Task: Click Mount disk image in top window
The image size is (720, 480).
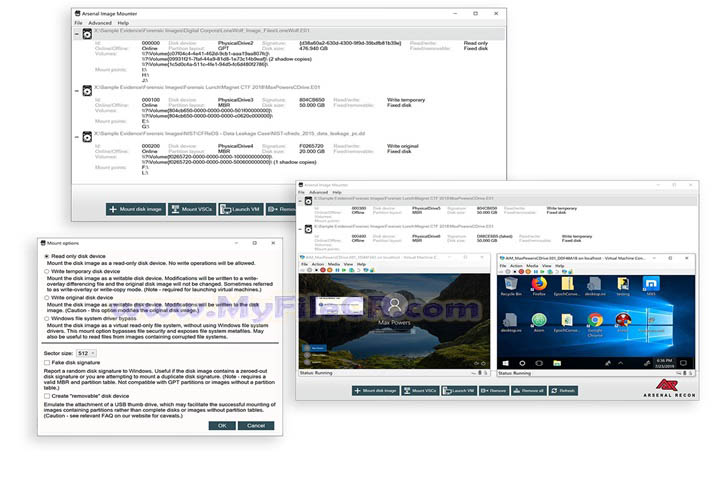Action: coord(136,209)
